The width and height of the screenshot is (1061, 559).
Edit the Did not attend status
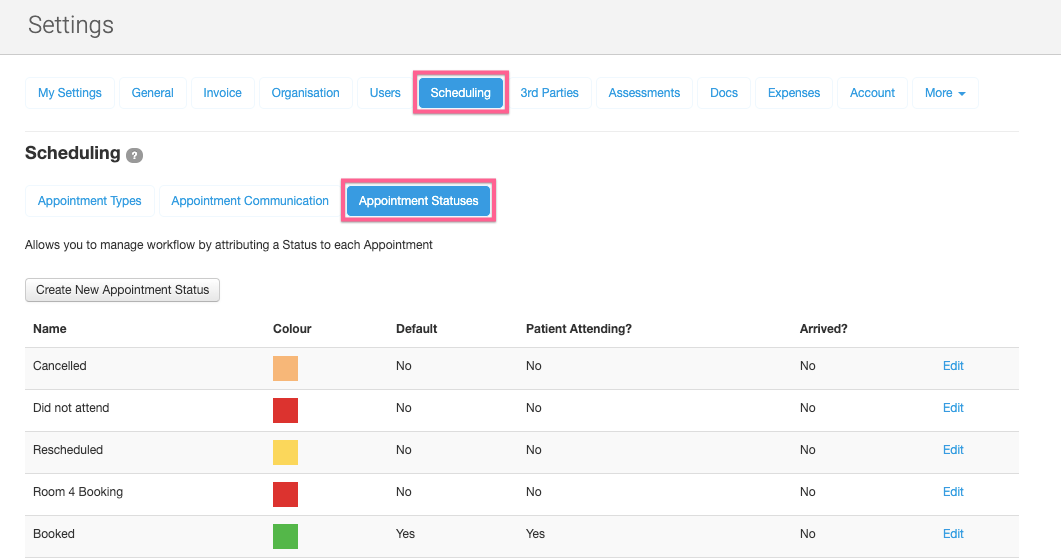pyautogui.click(x=953, y=407)
